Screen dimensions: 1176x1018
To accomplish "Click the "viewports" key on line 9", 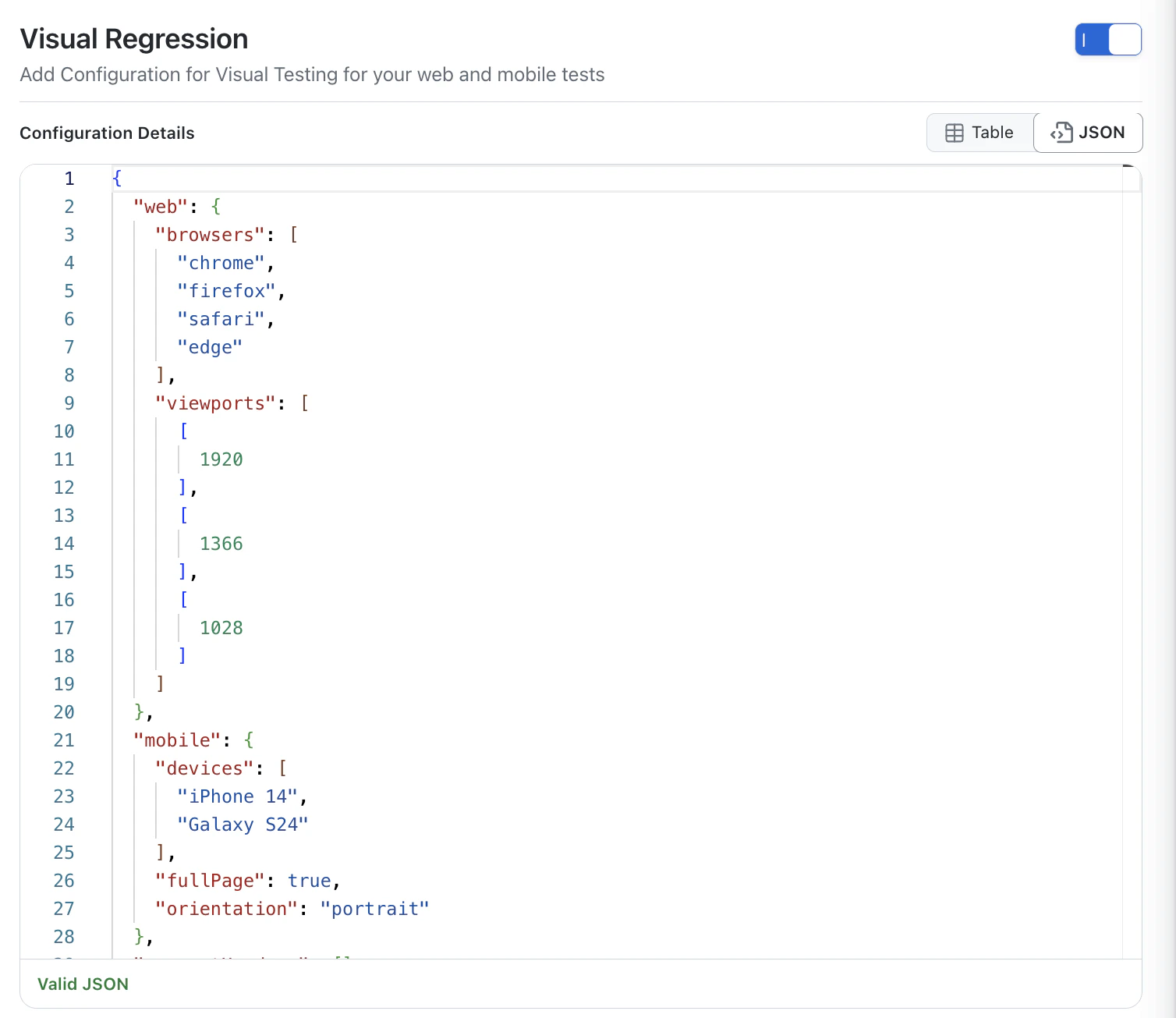I will [x=215, y=403].
